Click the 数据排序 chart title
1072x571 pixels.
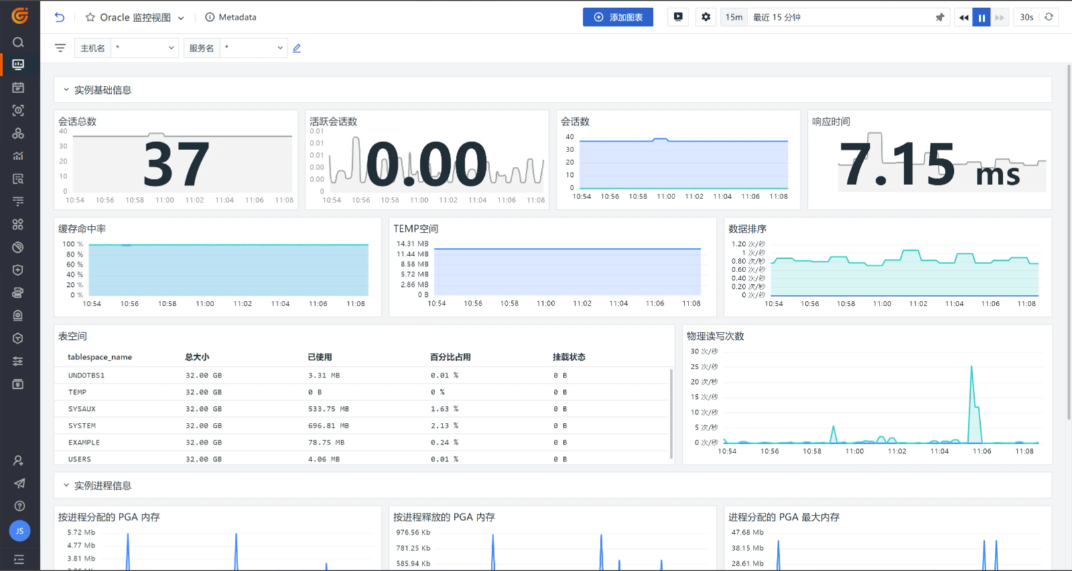click(x=747, y=229)
